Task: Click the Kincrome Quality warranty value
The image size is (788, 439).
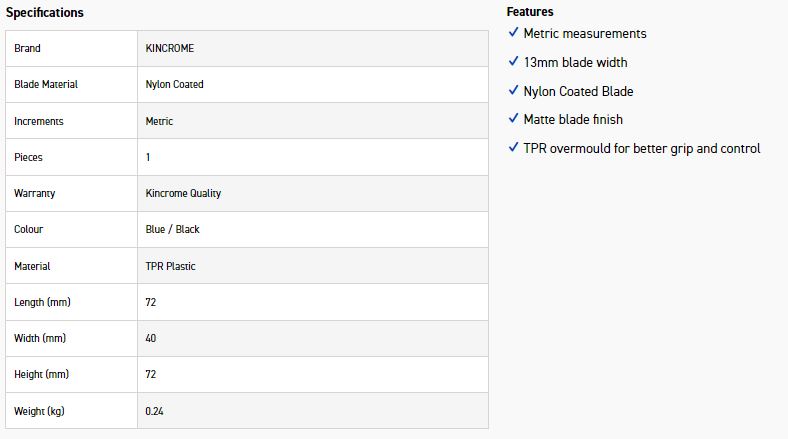Action: (x=183, y=193)
